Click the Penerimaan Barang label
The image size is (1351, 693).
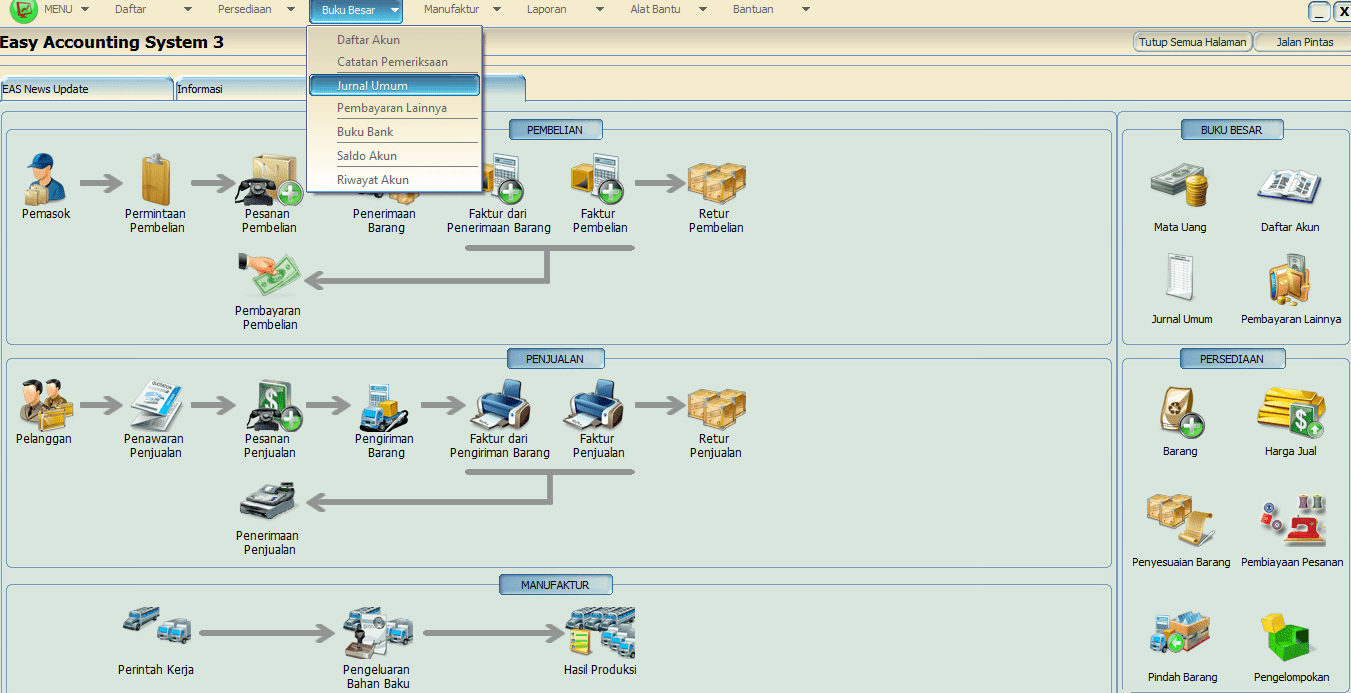[x=385, y=221]
